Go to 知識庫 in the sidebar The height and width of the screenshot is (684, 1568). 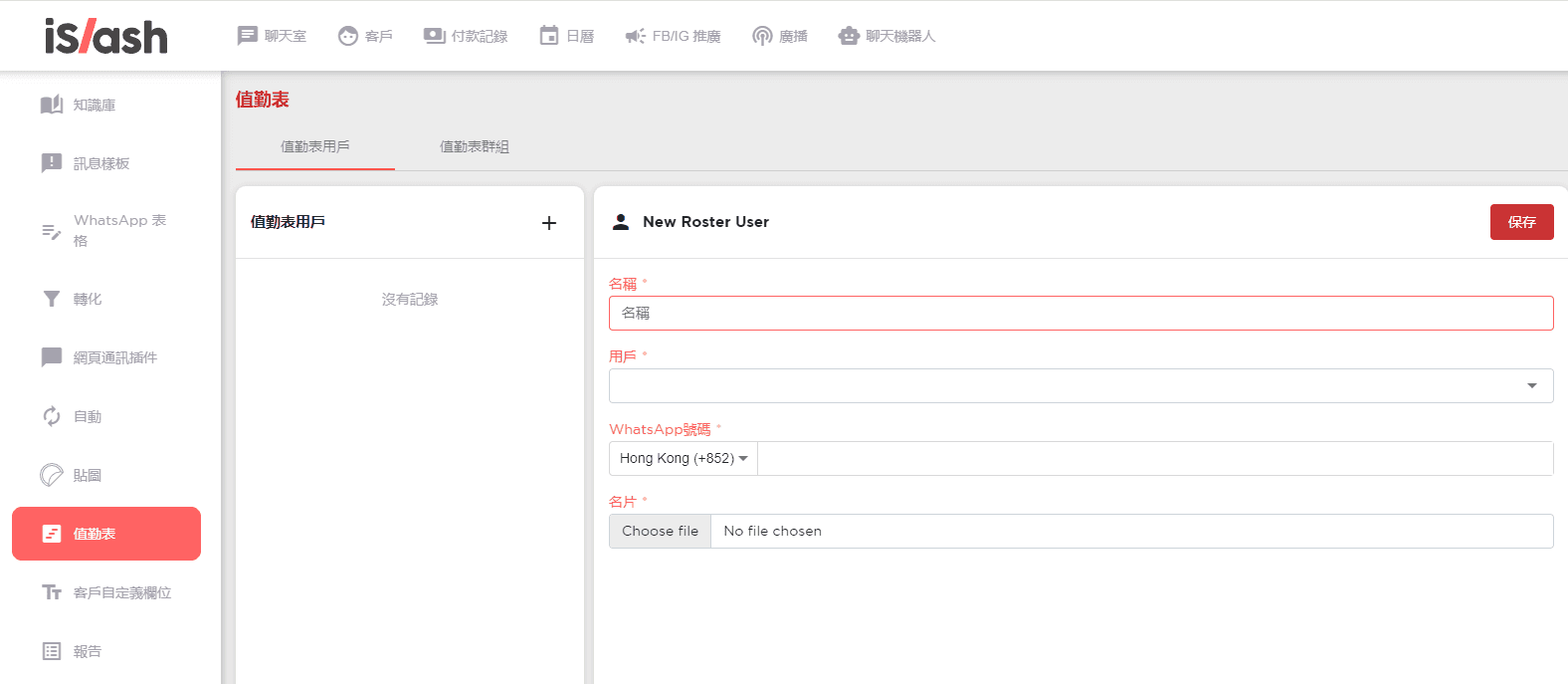[95, 105]
